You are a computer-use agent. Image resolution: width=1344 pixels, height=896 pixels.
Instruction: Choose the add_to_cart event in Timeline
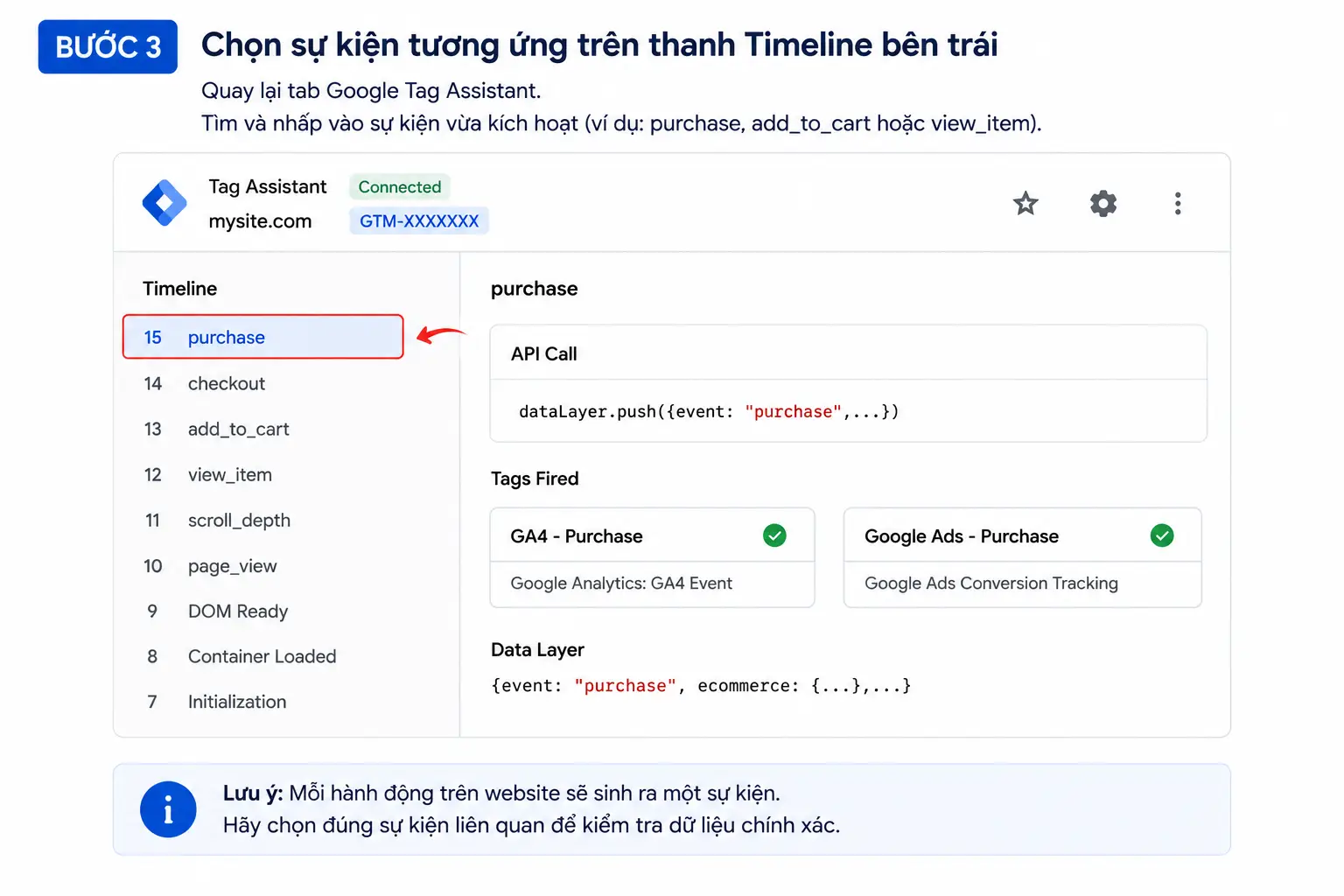[262, 429]
